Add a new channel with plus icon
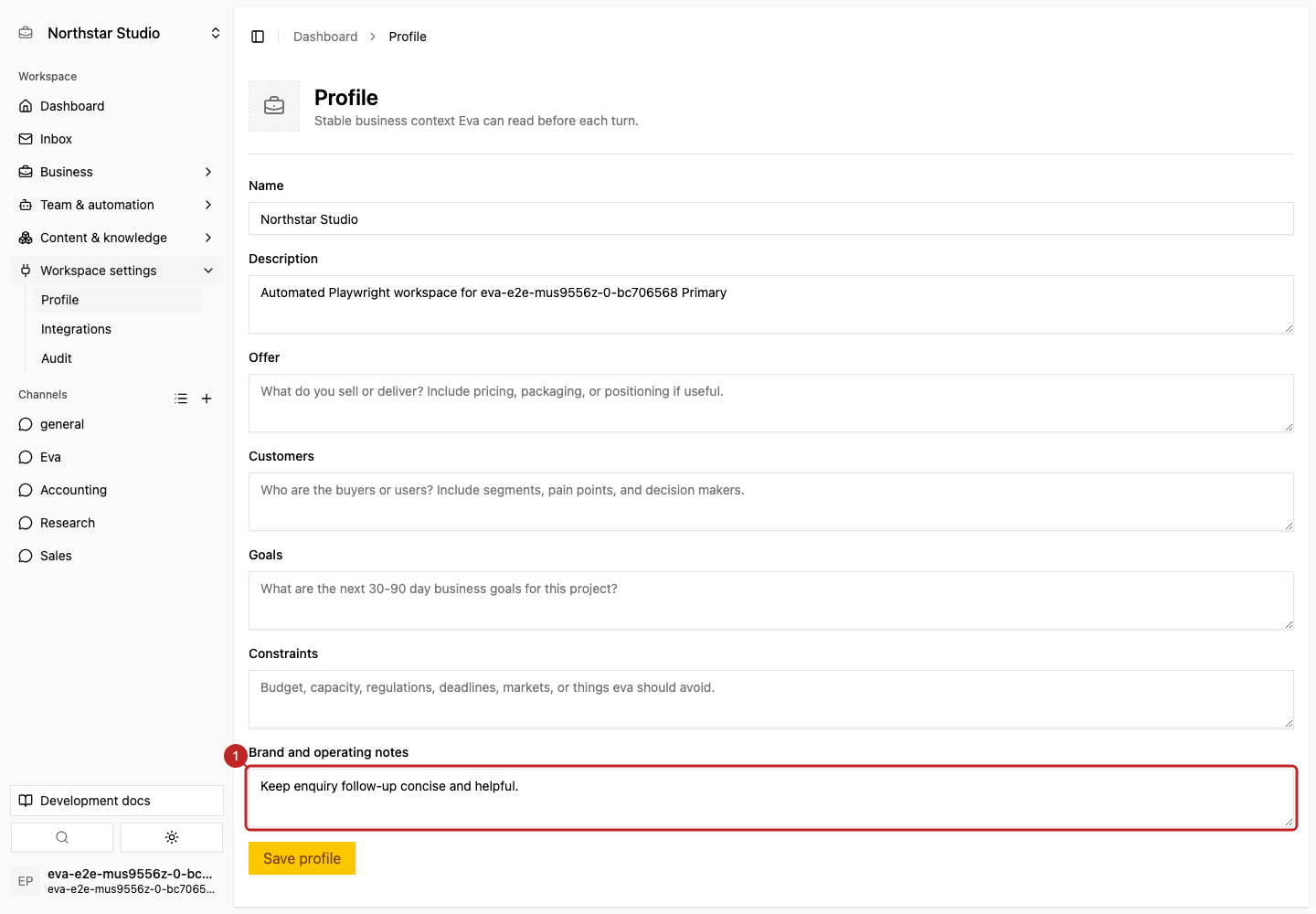Viewport: 1316px width, 914px height. (207, 399)
